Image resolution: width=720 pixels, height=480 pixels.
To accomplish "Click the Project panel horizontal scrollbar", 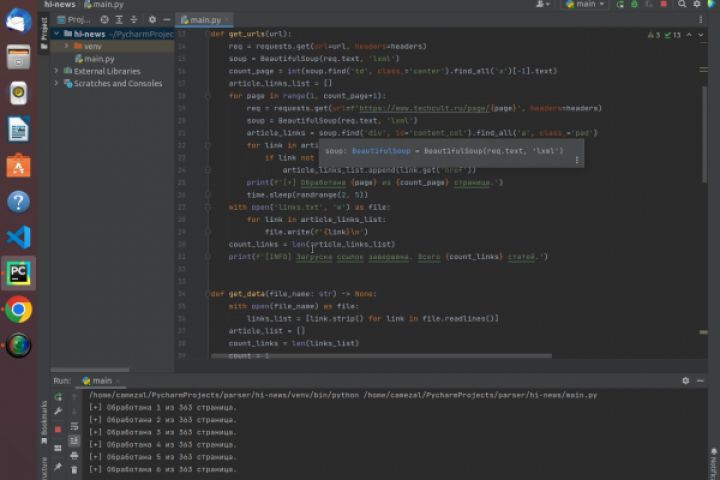I will [90, 370].
